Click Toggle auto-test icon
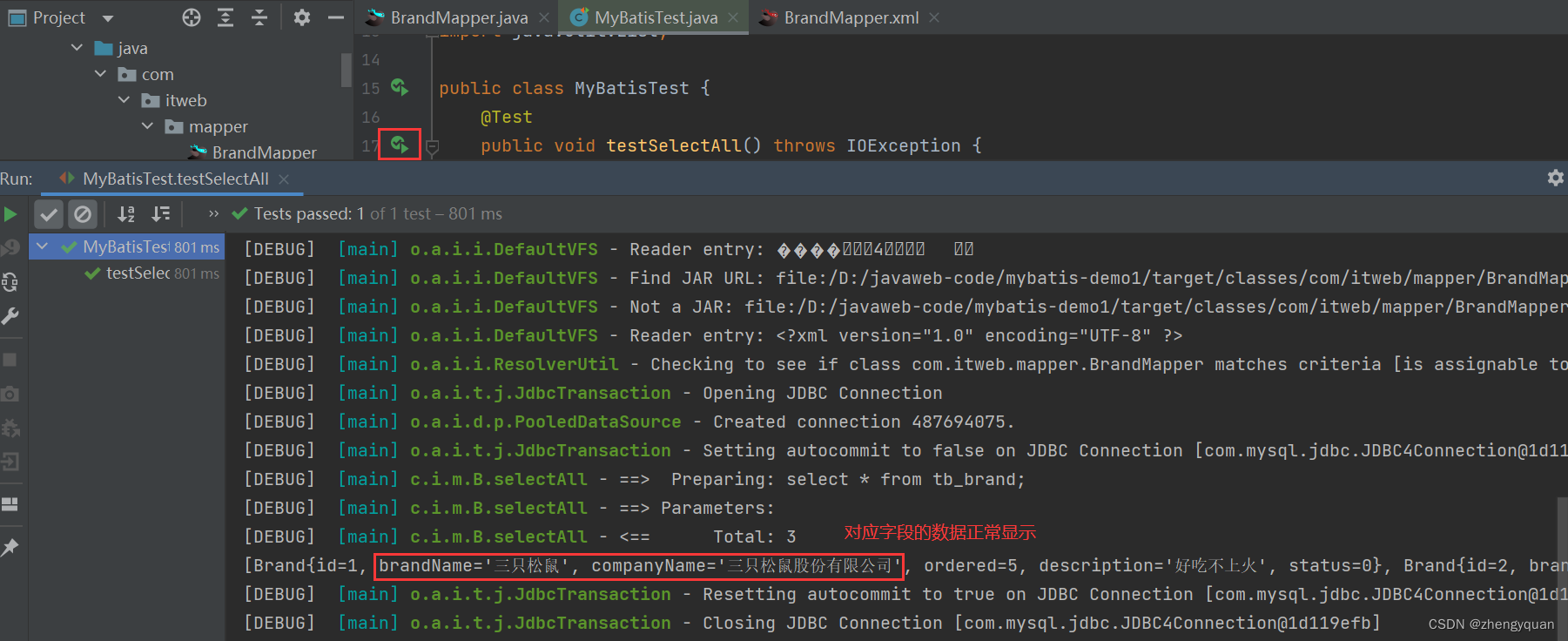 [x=10, y=281]
